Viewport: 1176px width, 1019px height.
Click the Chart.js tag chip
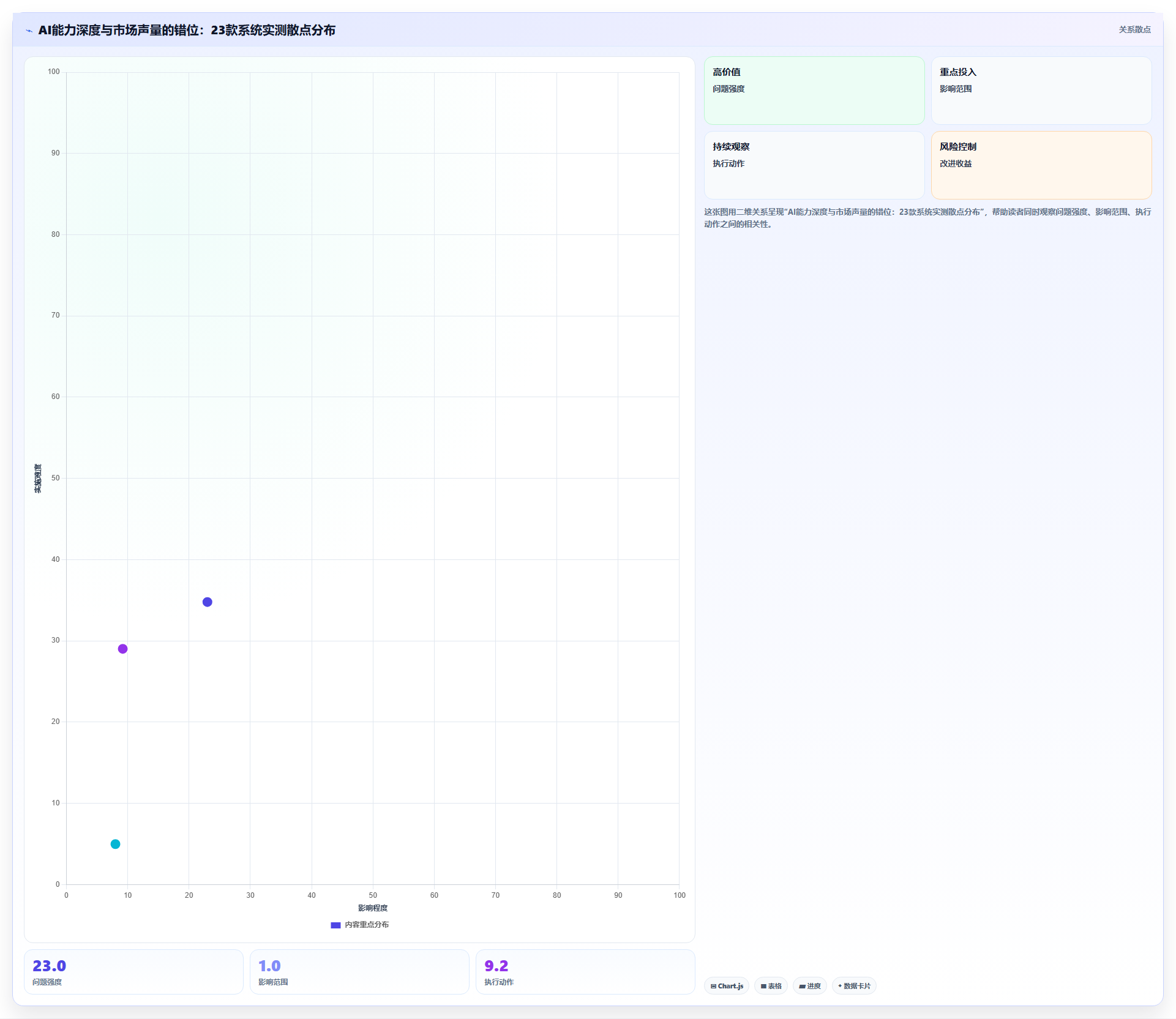click(x=727, y=986)
